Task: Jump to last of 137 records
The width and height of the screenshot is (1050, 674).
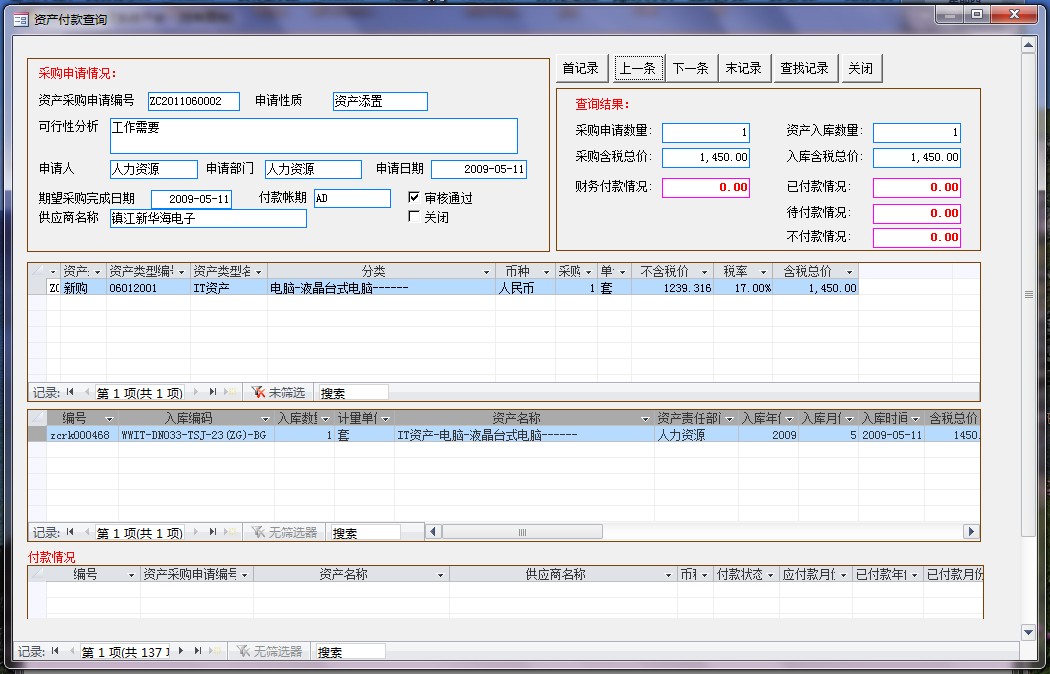Action: coord(198,651)
